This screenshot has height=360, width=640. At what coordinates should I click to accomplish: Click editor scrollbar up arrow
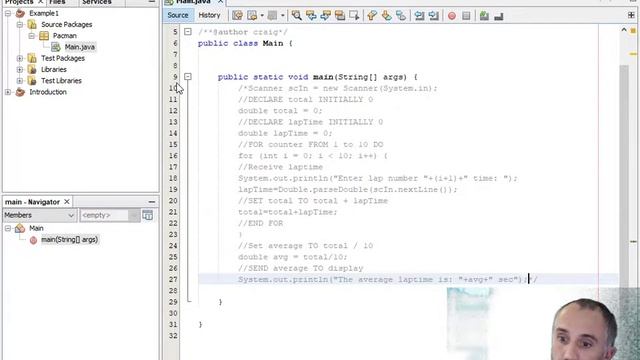[x=624, y=30]
